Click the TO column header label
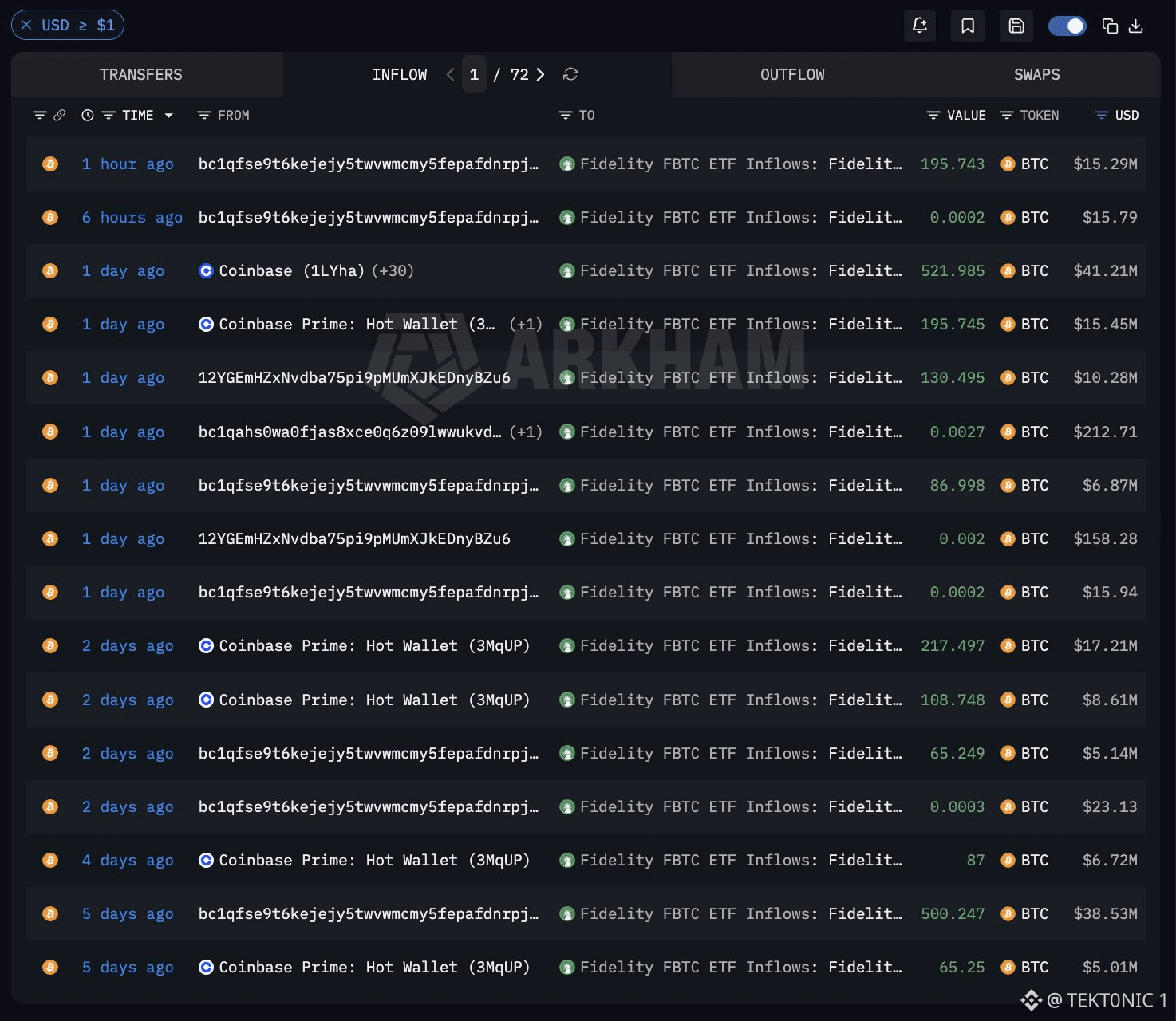 586,116
